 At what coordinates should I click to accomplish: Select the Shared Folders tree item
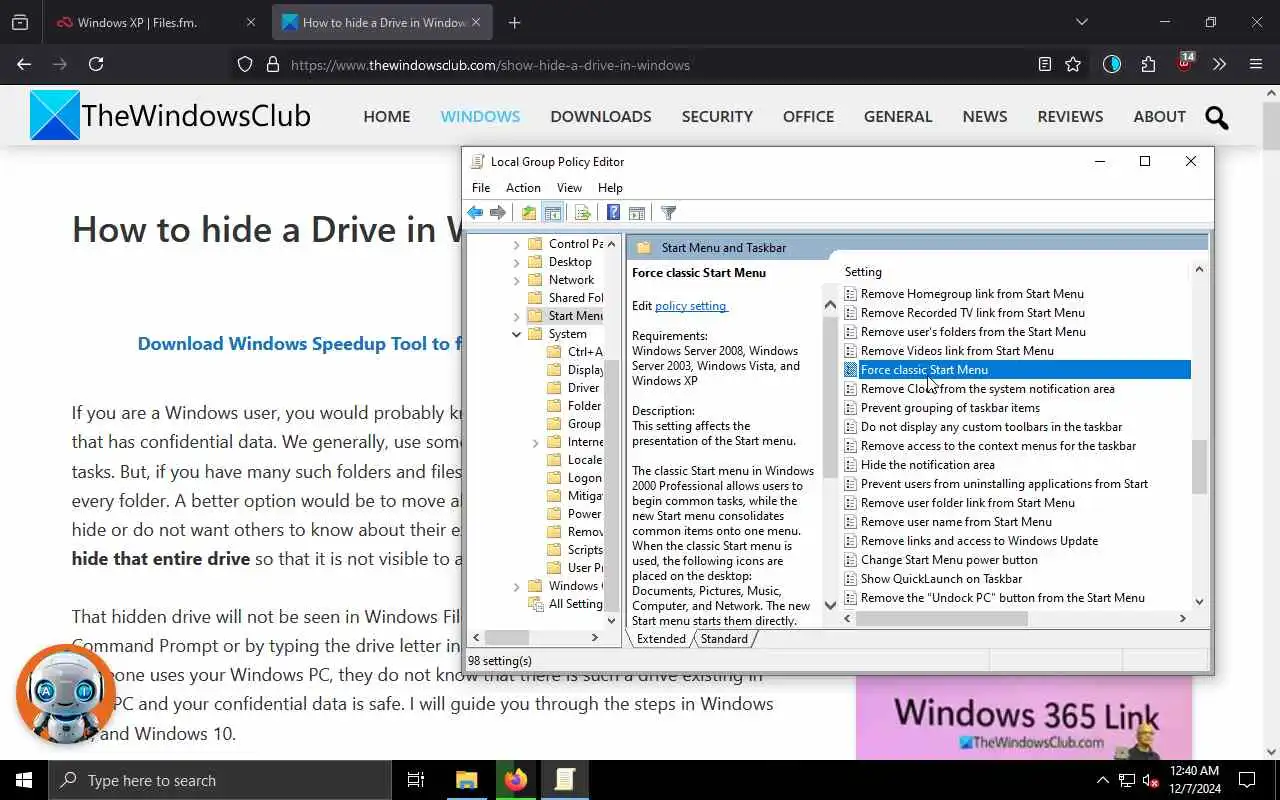565,298
